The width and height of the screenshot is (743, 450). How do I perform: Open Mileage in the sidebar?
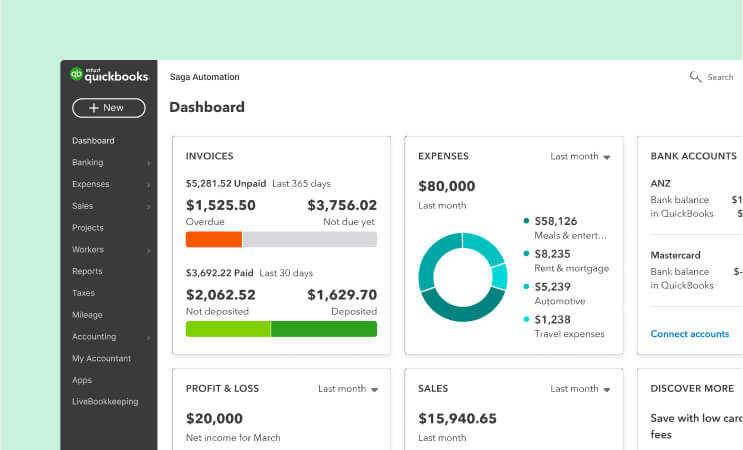tap(87, 315)
